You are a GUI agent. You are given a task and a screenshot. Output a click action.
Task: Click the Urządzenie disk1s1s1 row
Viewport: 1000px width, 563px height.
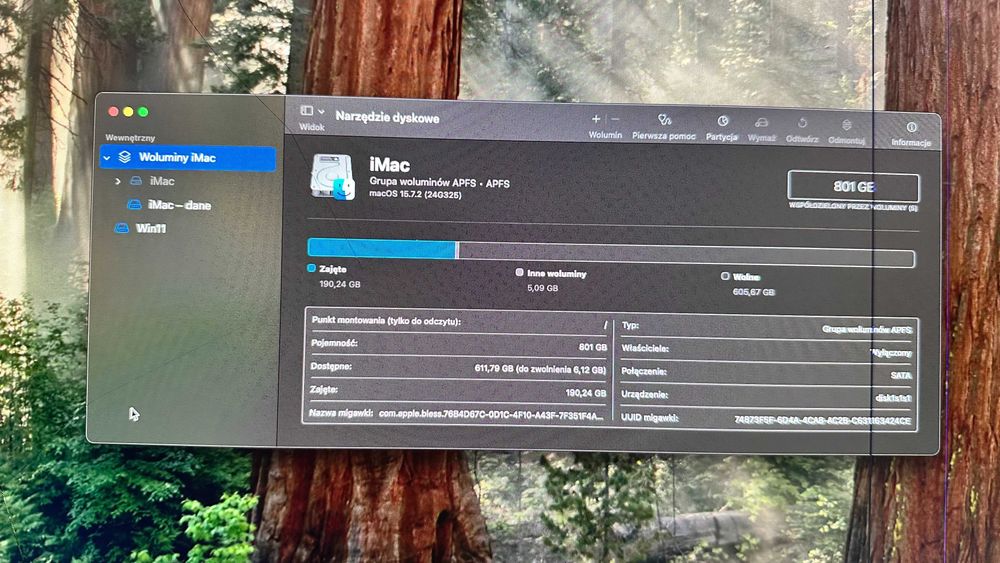tap(767, 396)
